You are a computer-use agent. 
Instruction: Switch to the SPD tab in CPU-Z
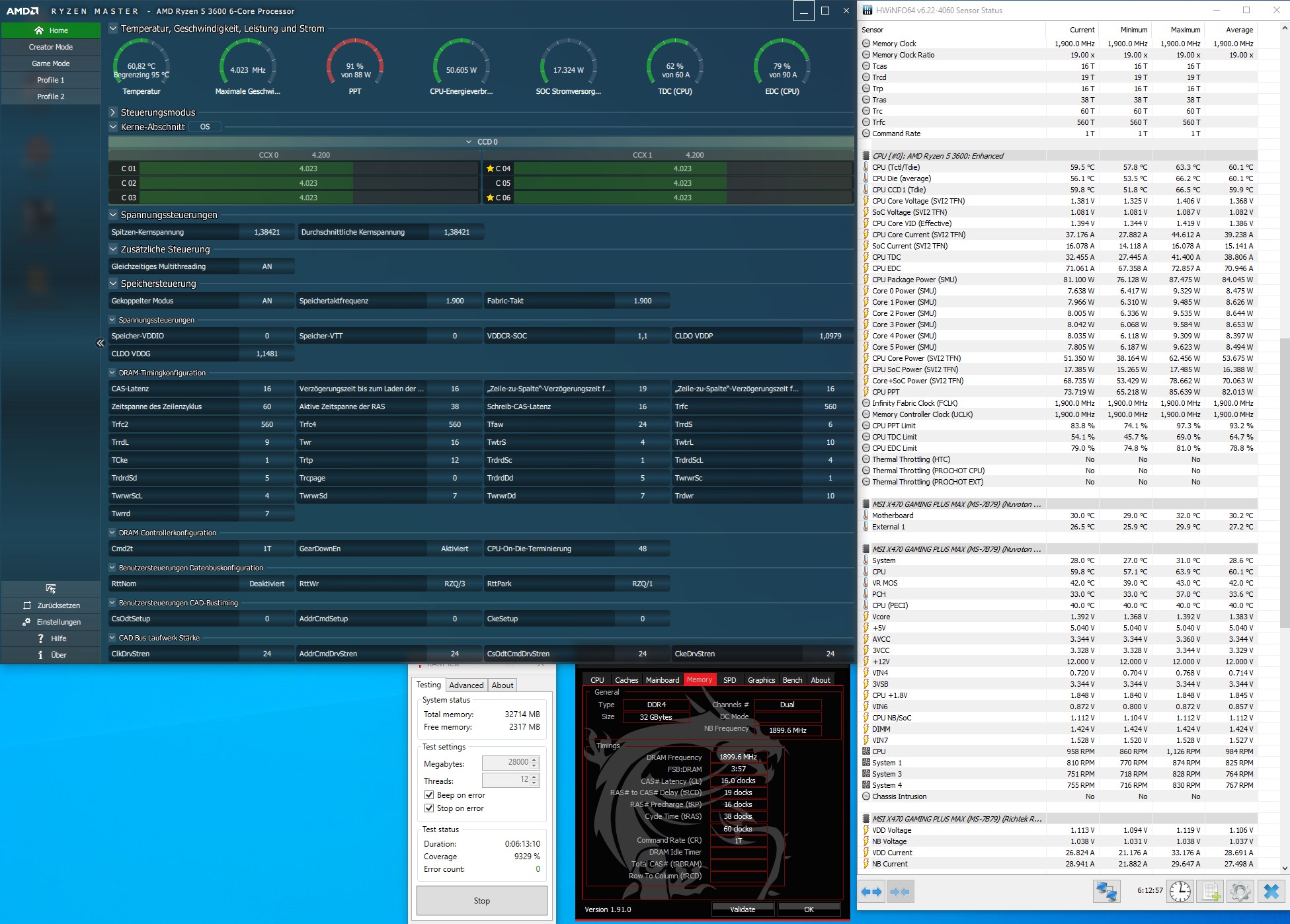(x=729, y=680)
